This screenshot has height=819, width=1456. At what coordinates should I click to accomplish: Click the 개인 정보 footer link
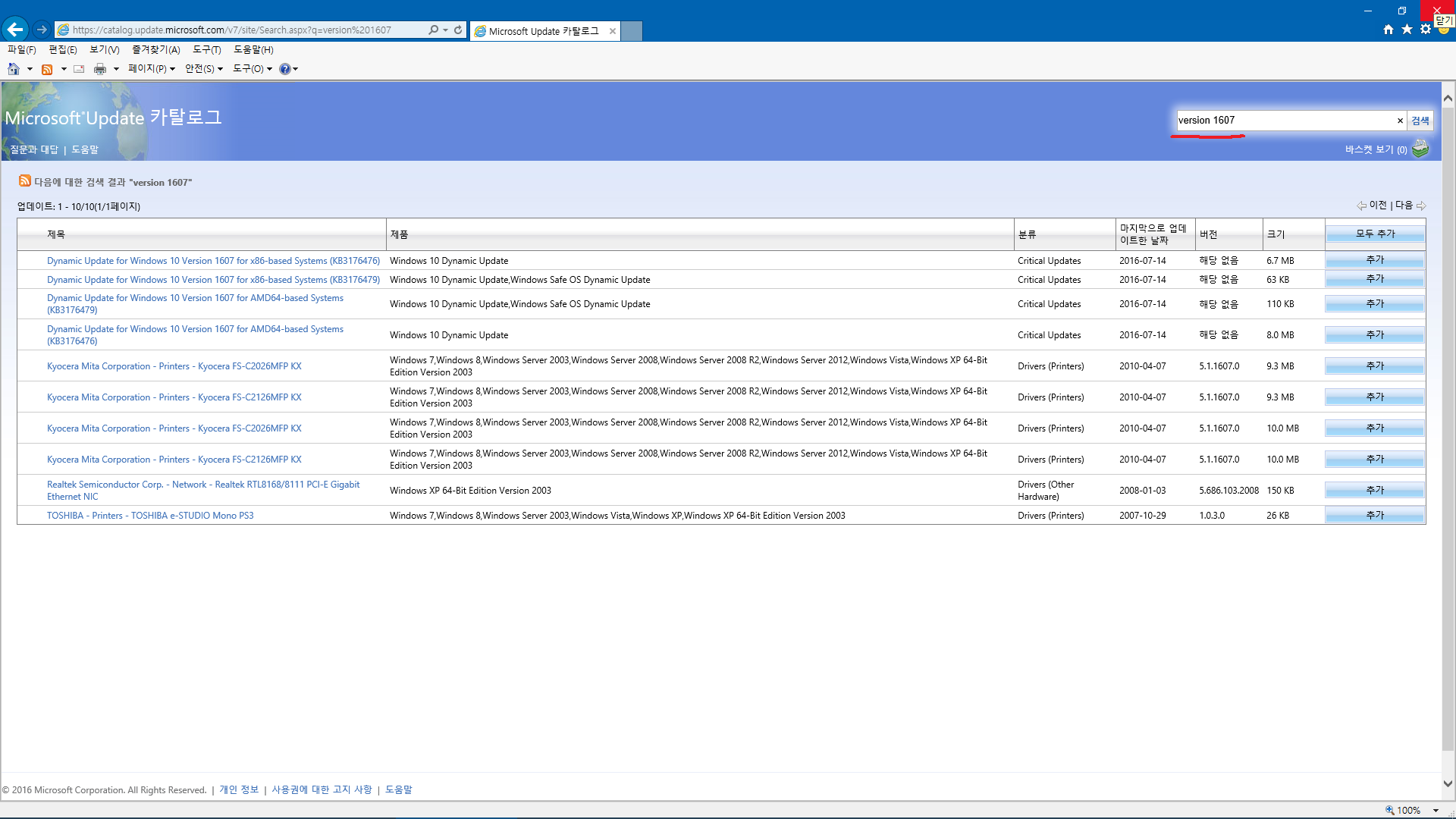[239, 789]
